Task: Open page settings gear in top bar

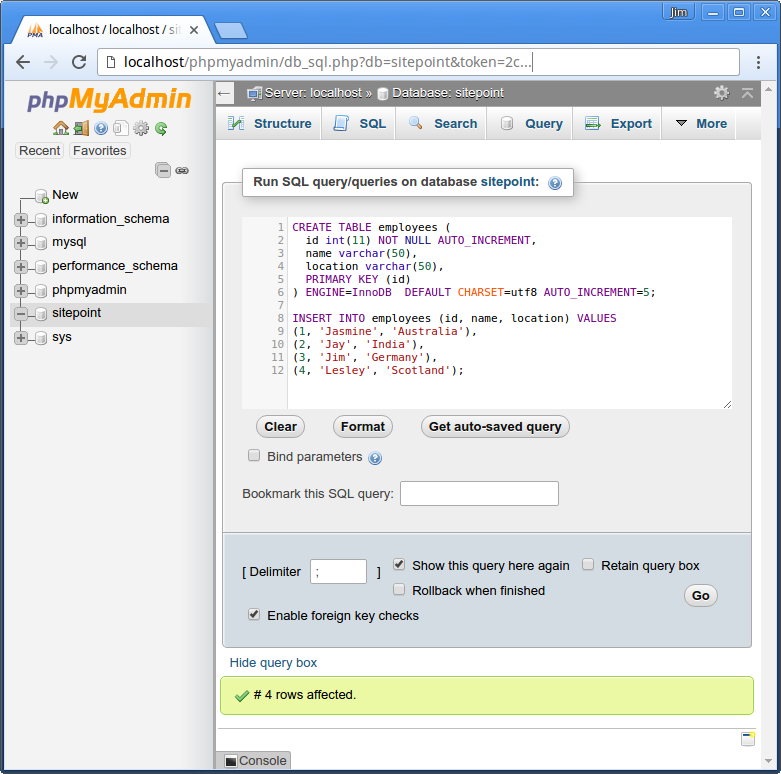Action: [x=721, y=93]
